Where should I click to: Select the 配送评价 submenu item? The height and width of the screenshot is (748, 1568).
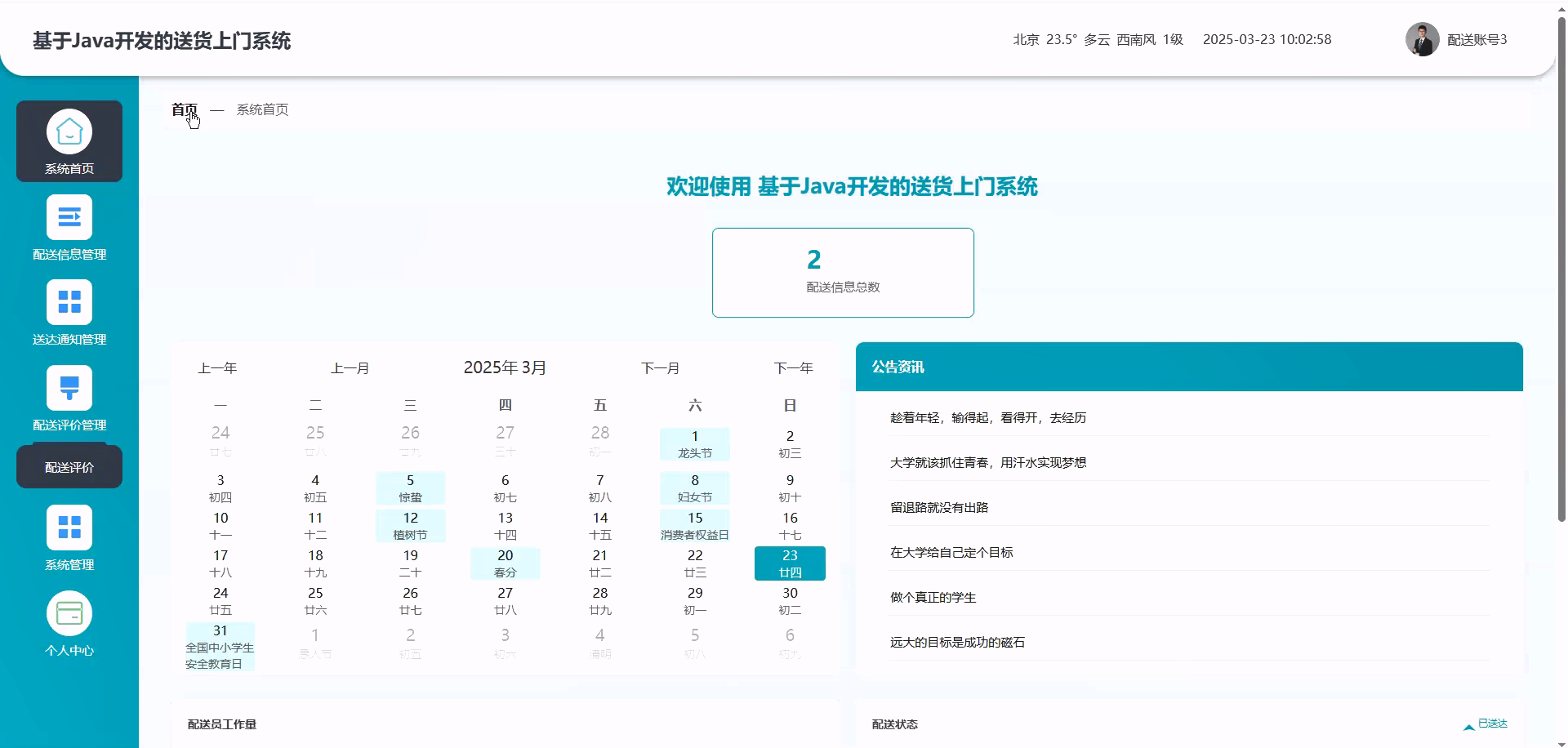pos(69,467)
